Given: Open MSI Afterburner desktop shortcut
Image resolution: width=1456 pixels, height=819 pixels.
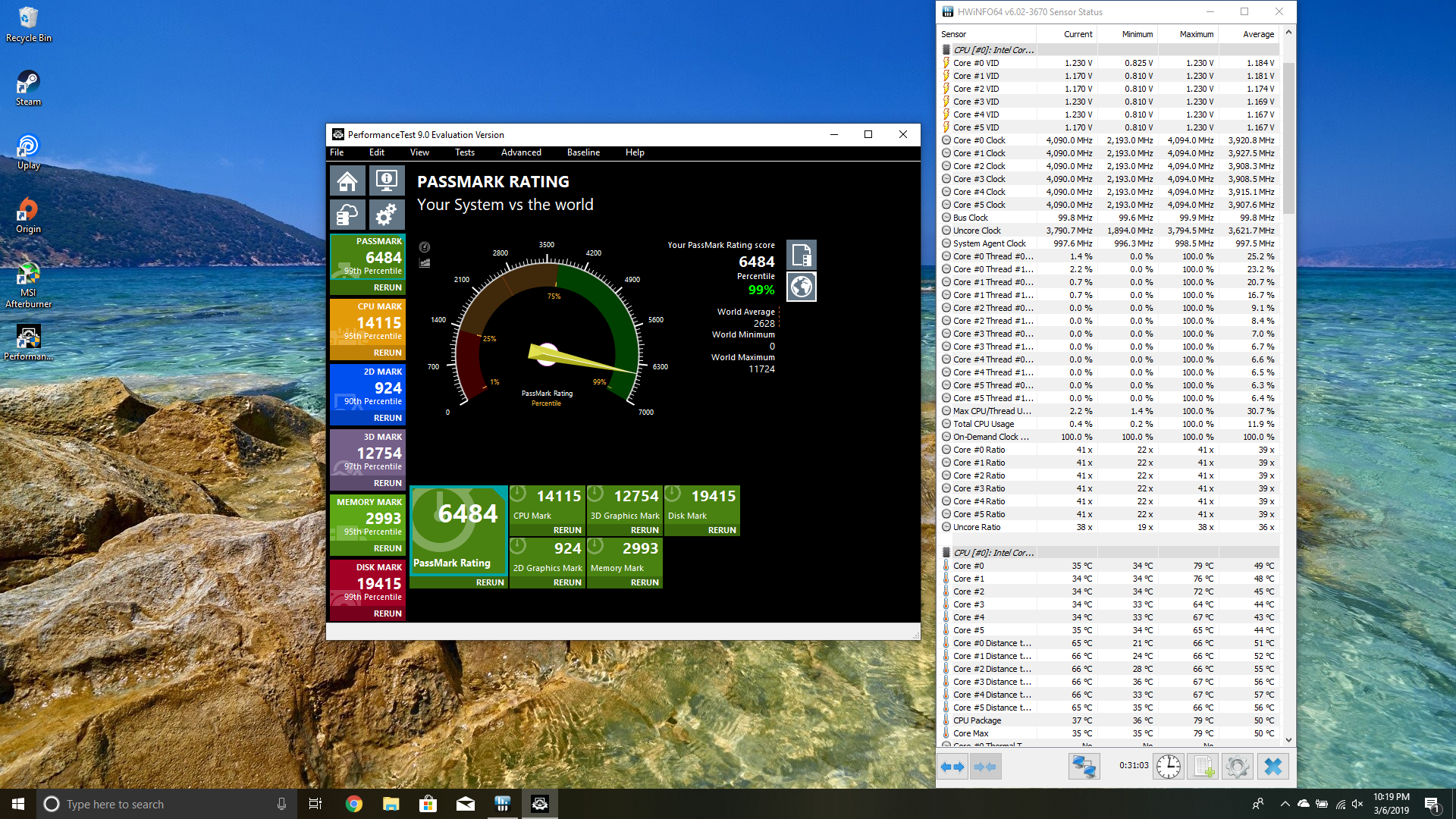Looking at the screenshot, I should click(x=28, y=285).
